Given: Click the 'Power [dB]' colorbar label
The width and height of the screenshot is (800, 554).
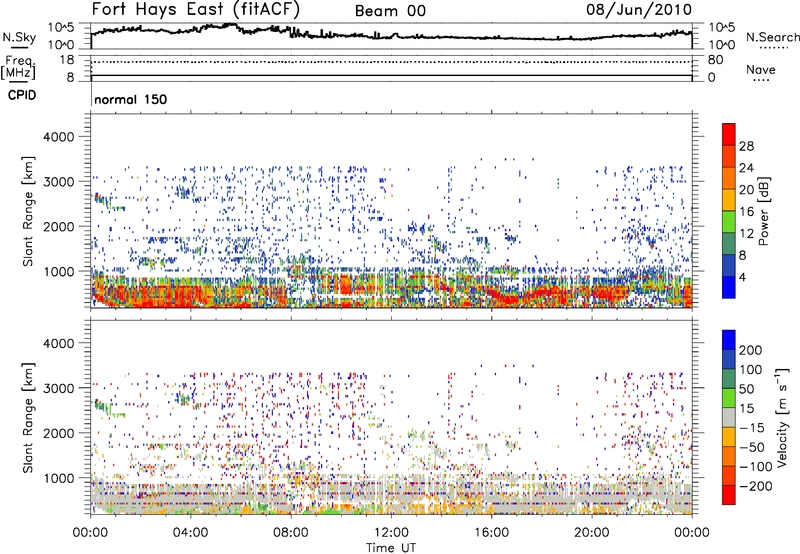Looking at the screenshot, I should pos(763,211).
